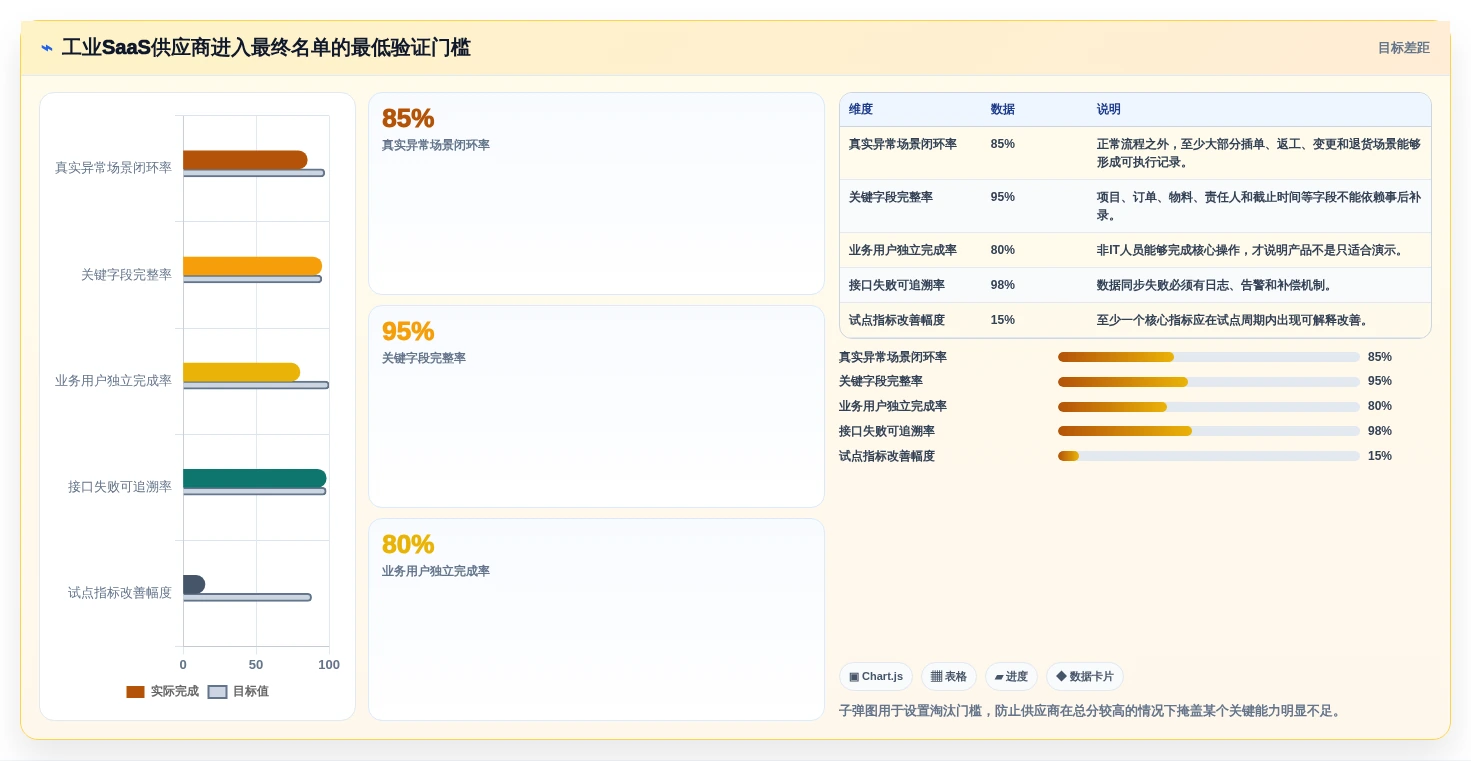Toggle the 实际完成 legend swatch

[135, 692]
